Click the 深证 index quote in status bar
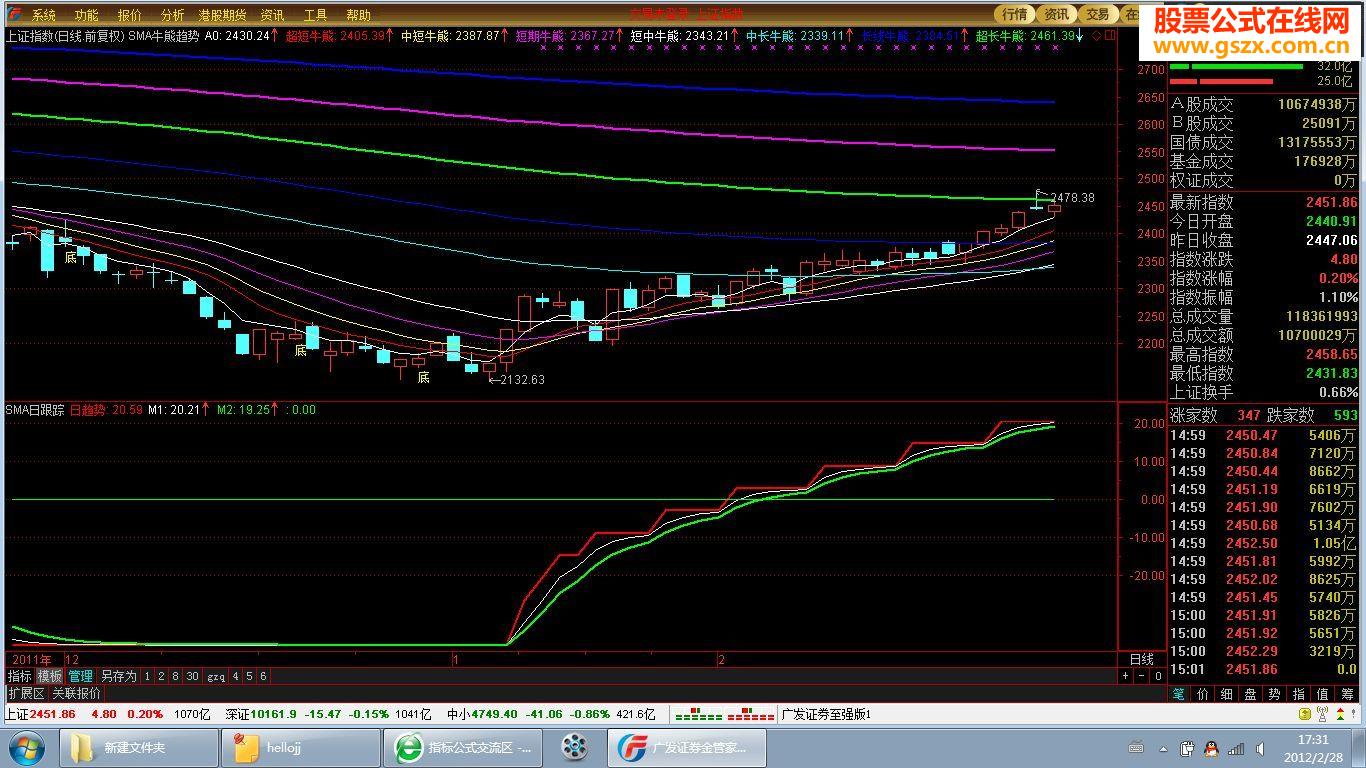This screenshot has width=1366, height=768. pos(328,714)
